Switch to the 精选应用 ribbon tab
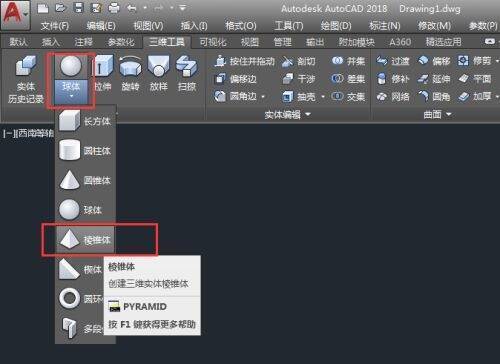The image size is (500, 364). [443, 42]
